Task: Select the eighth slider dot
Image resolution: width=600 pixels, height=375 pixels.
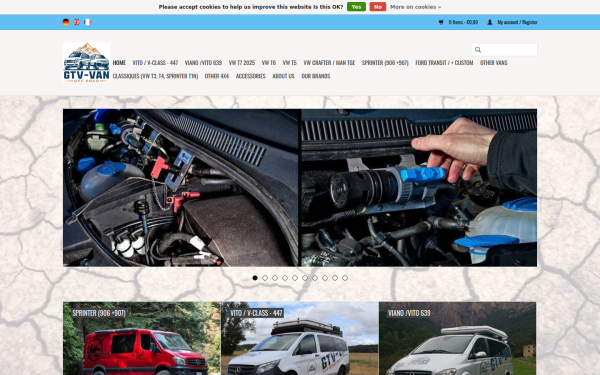Action: pyautogui.click(x=325, y=278)
